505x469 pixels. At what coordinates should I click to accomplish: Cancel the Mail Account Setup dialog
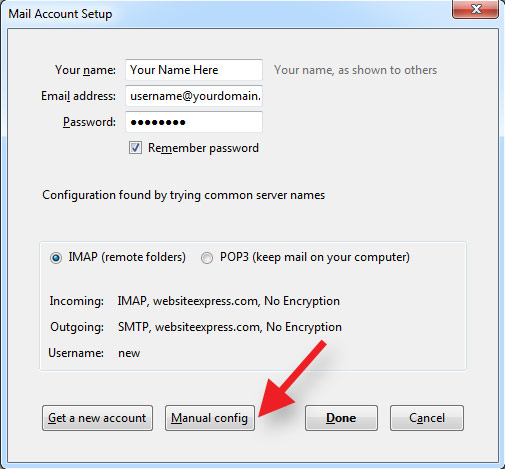tap(427, 418)
